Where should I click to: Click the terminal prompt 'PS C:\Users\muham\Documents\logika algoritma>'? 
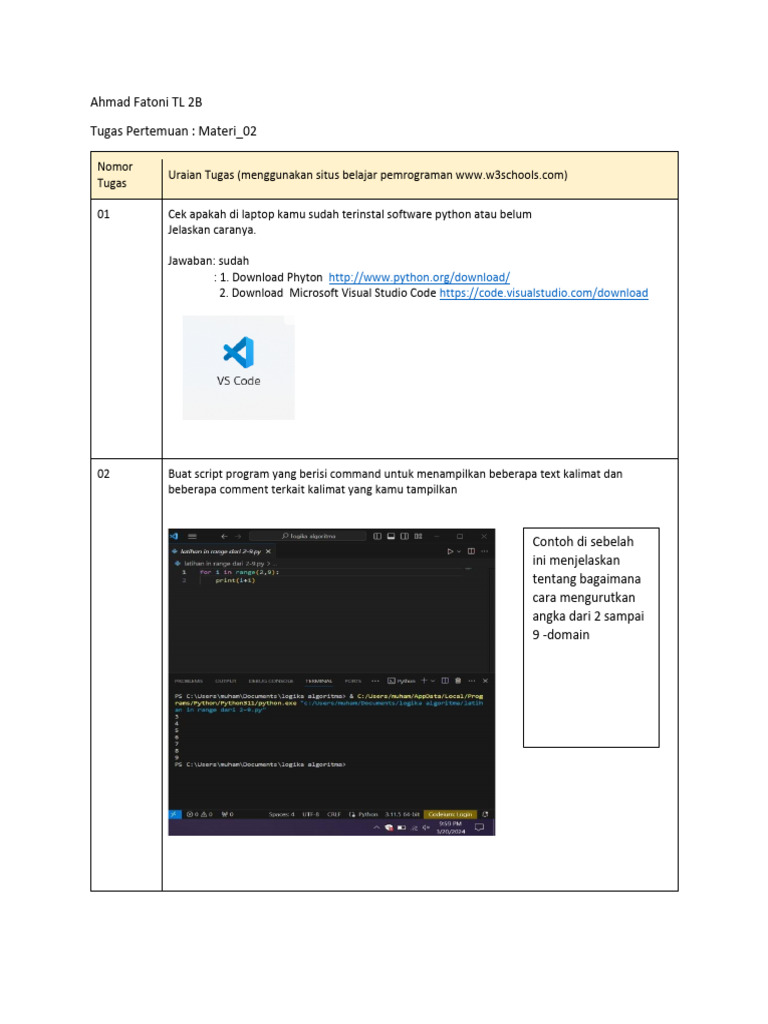point(260,764)
